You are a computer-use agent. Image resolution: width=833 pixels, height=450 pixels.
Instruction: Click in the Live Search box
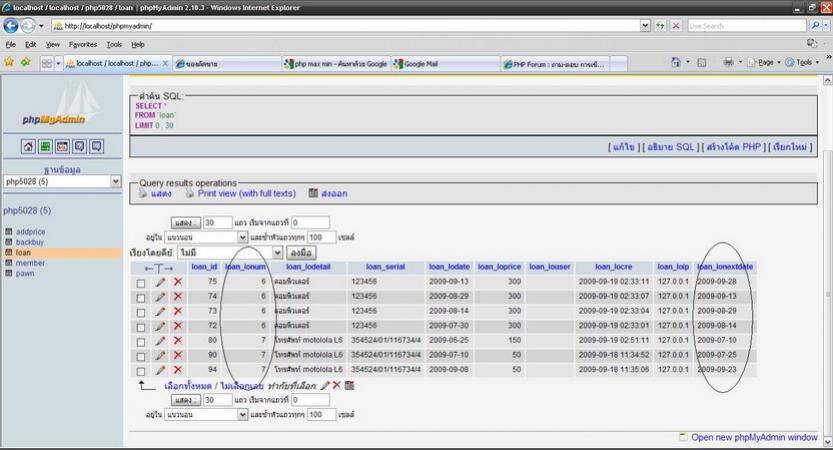tap(746, 26)
